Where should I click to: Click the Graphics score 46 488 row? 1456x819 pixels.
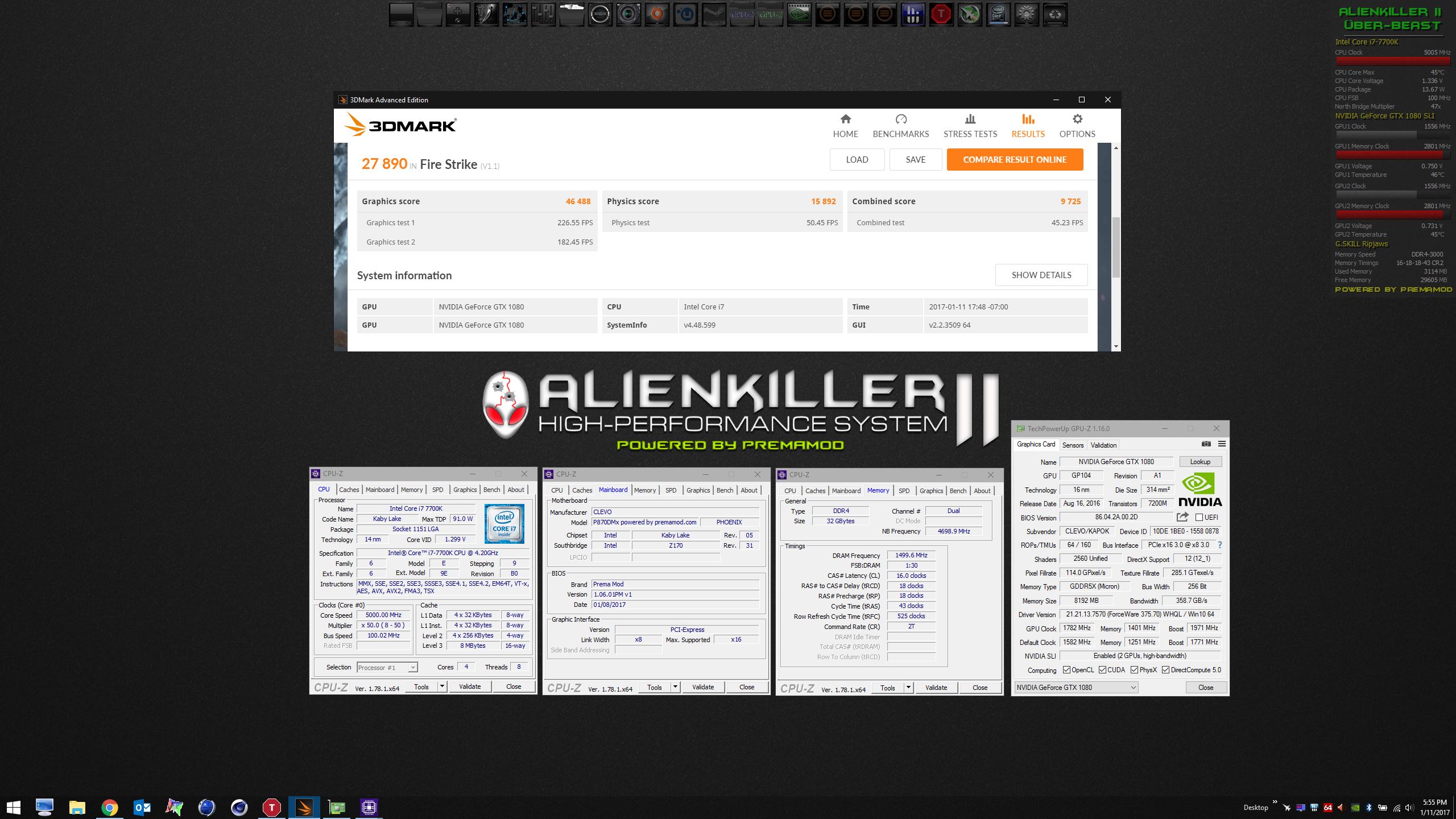tap(477, 201)
